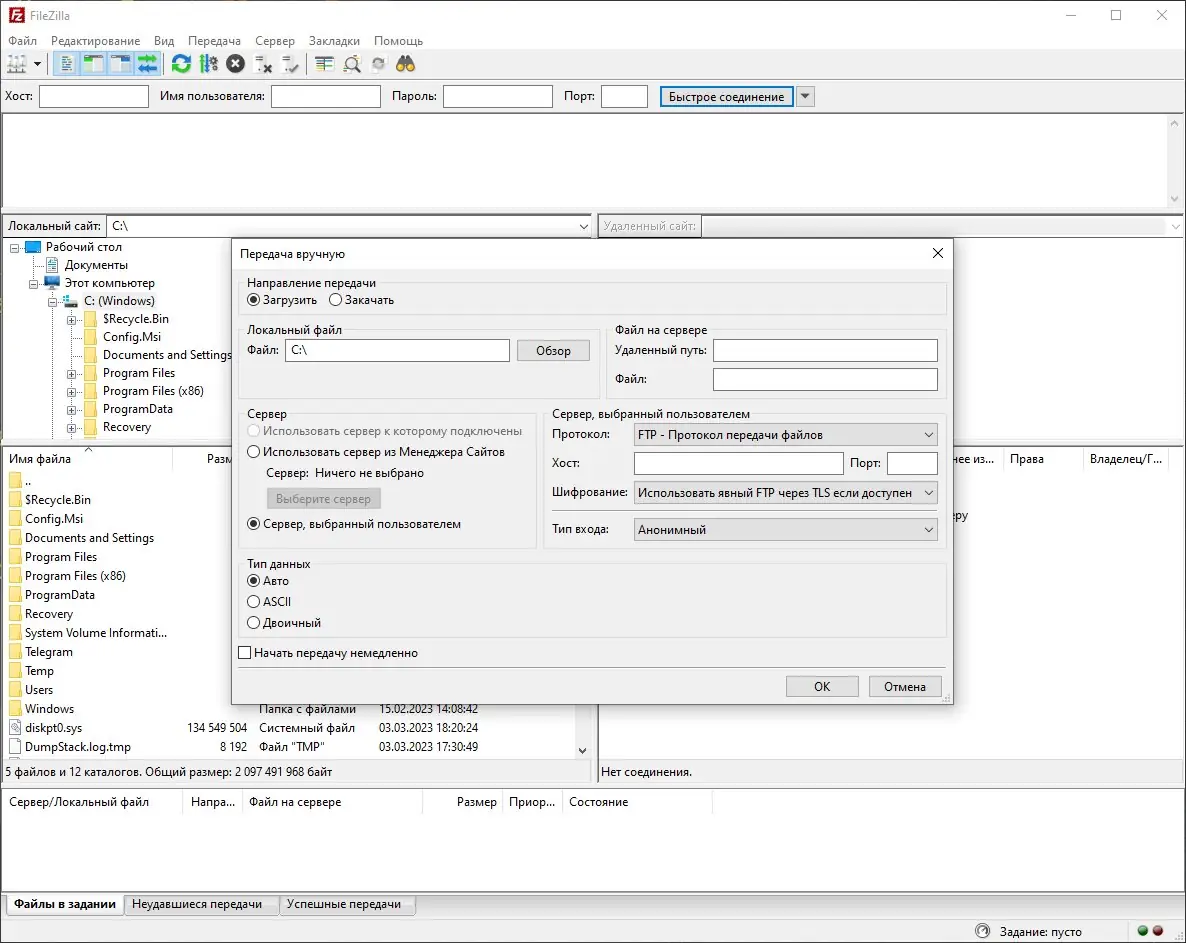Click OK in the manual transfer dialog

click(x=822, y=687)
